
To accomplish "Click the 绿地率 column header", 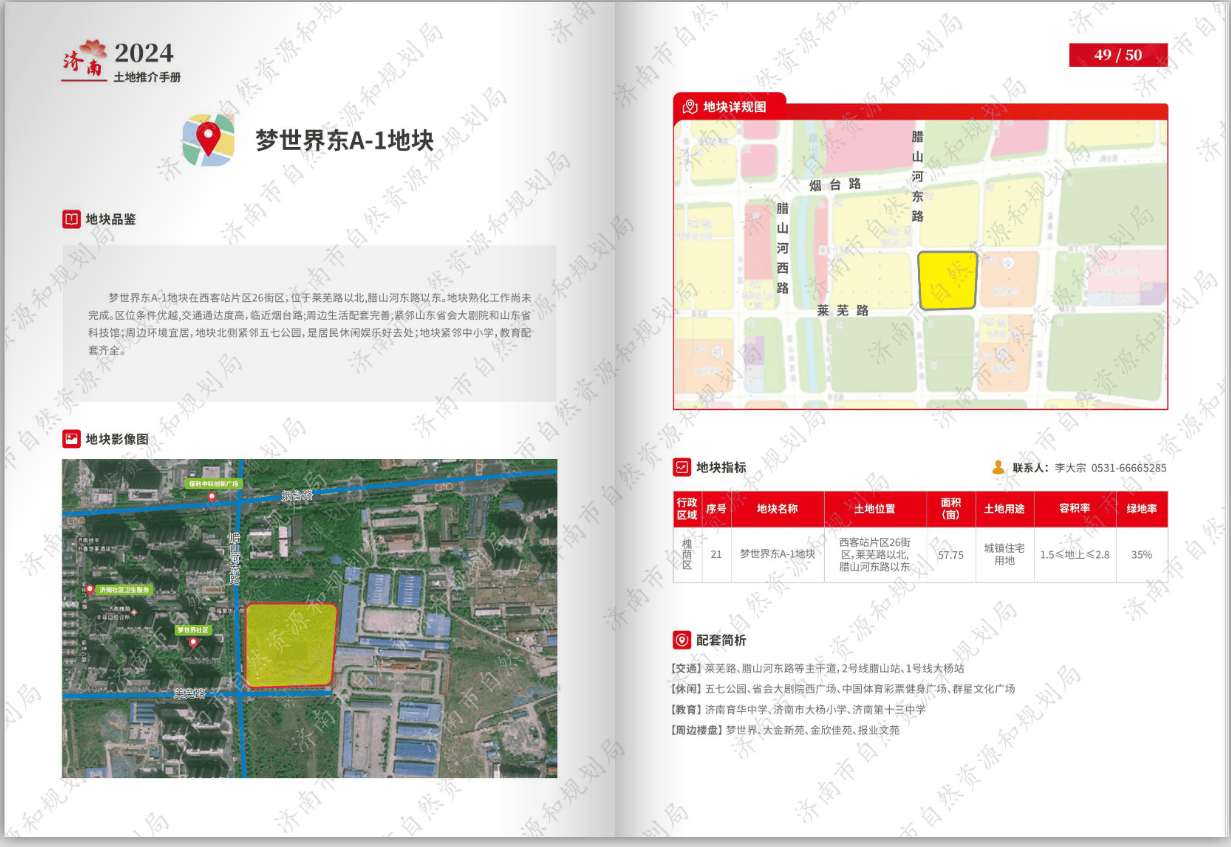I will coord(1142,509).
